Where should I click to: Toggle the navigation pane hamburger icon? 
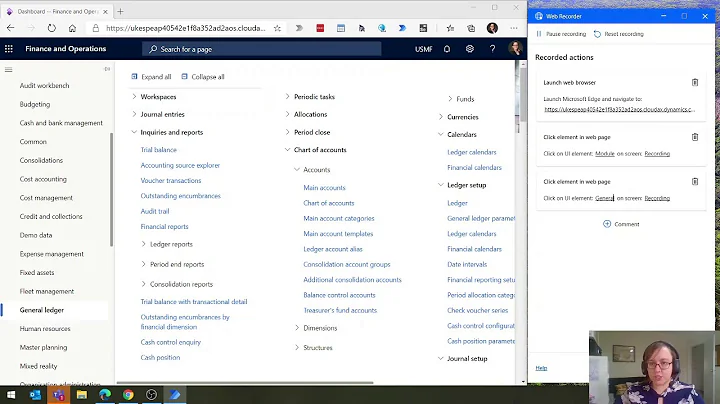point(8,70)
